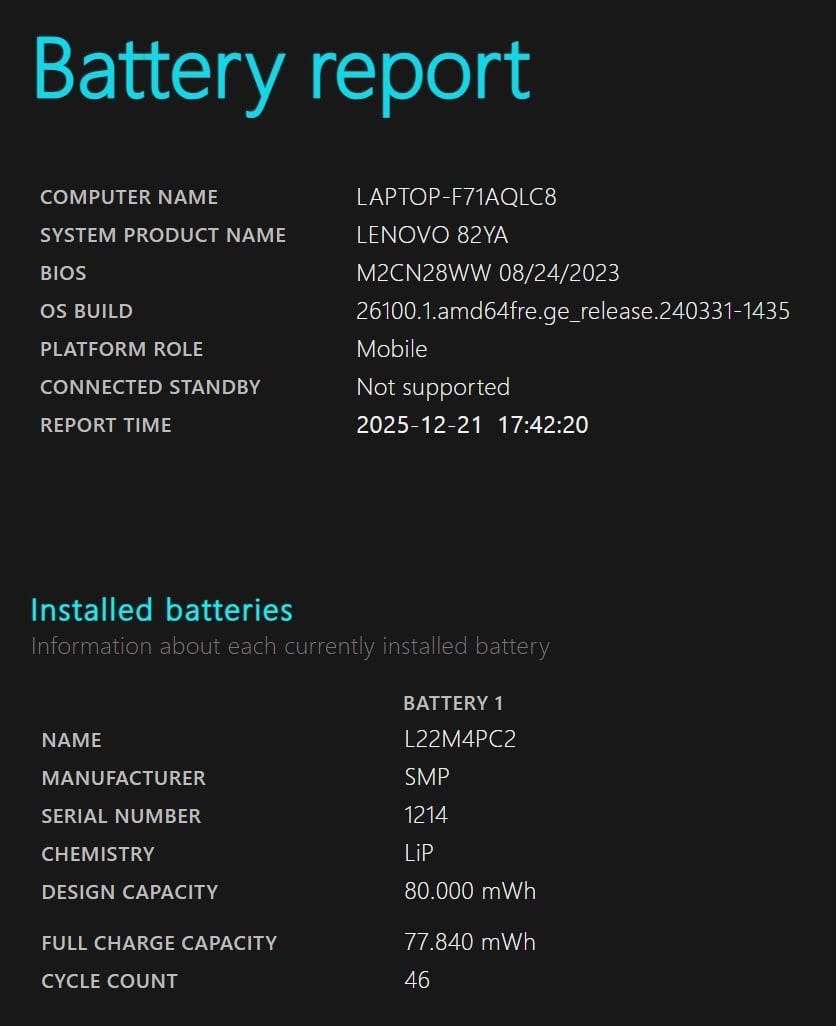
Task: Click the cycle count value 46
Action: 417,980
